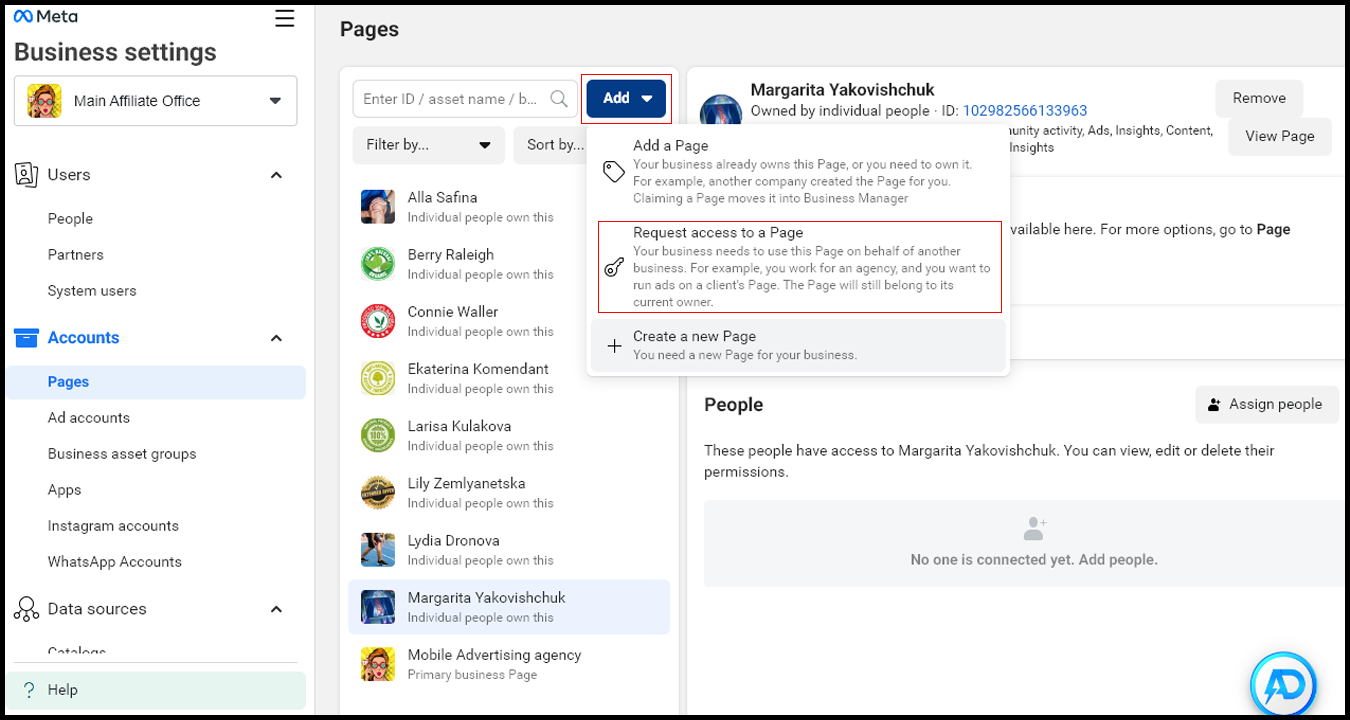Click the blue AD floating logo icon
Image resolution: width=1350 pixels, height=720 pixels.
pos(1283,685)
